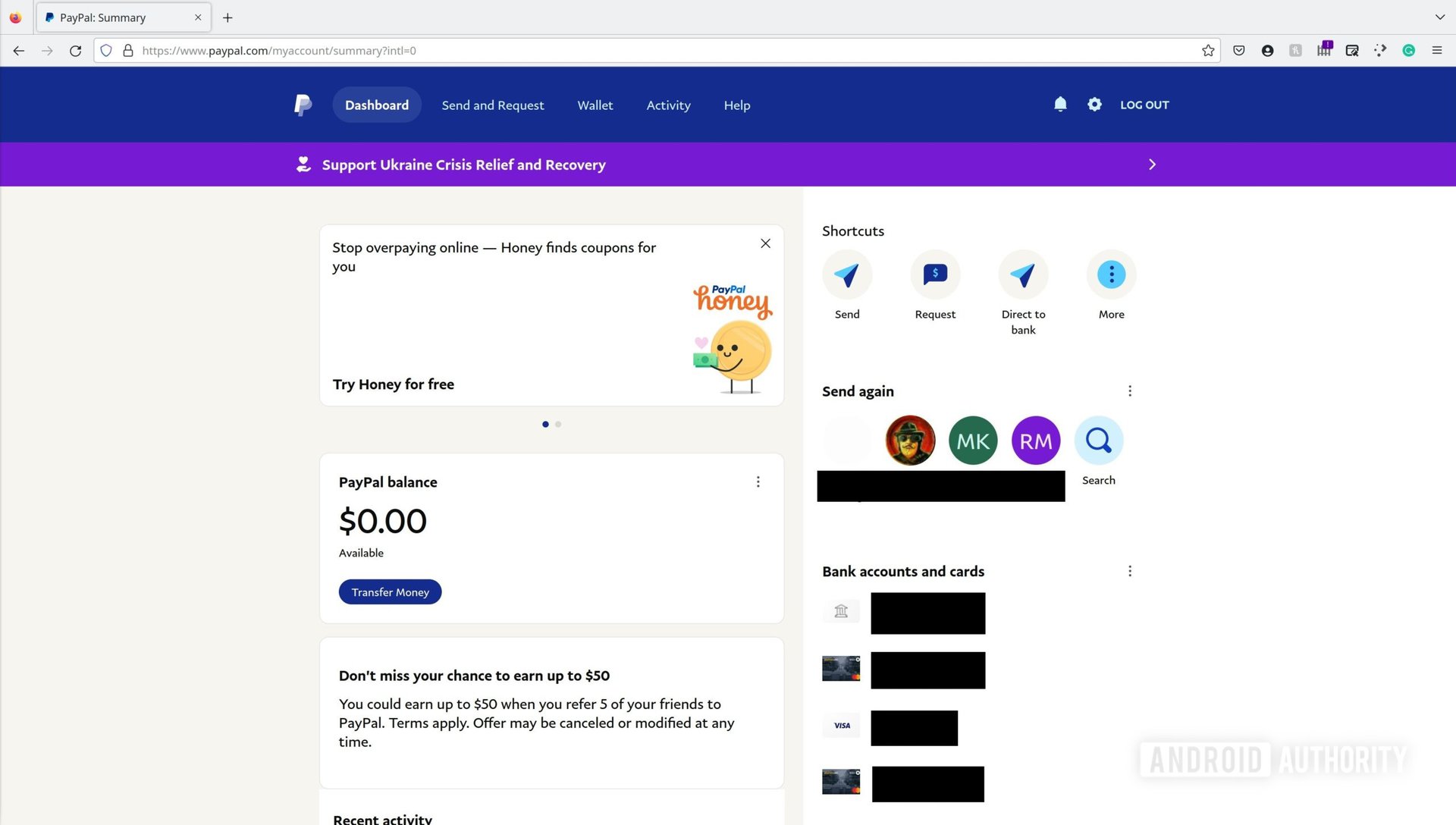Expand the Send again three-dot options
This screenshot has width=1456, height=825.
click(1130, 390)
